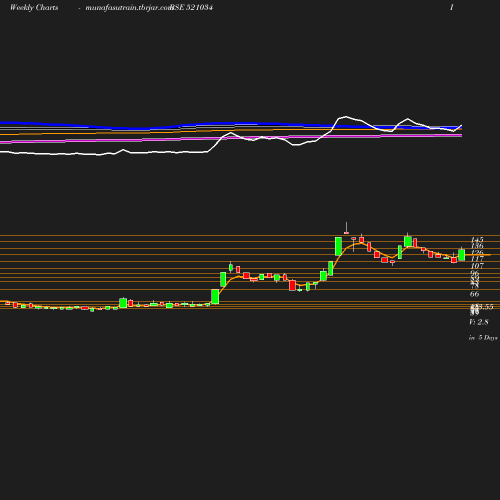Click the Weekly Charts title text

click(x=34, y=8)
